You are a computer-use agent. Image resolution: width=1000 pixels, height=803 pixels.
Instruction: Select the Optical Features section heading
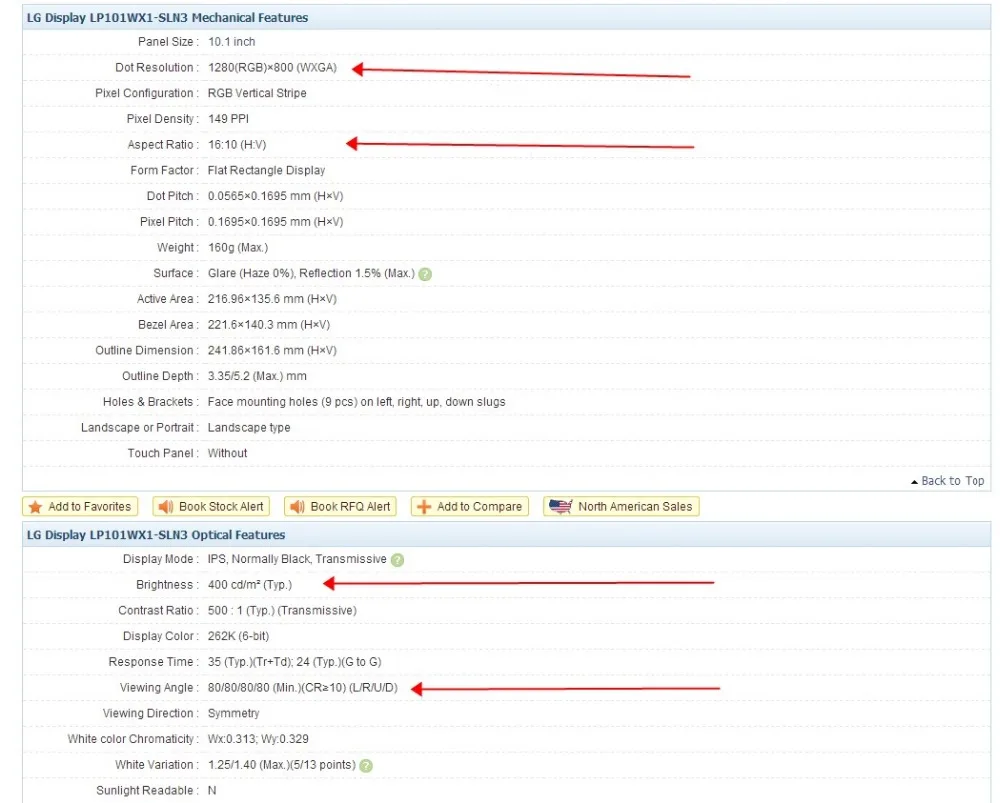(x=156, y=535)
